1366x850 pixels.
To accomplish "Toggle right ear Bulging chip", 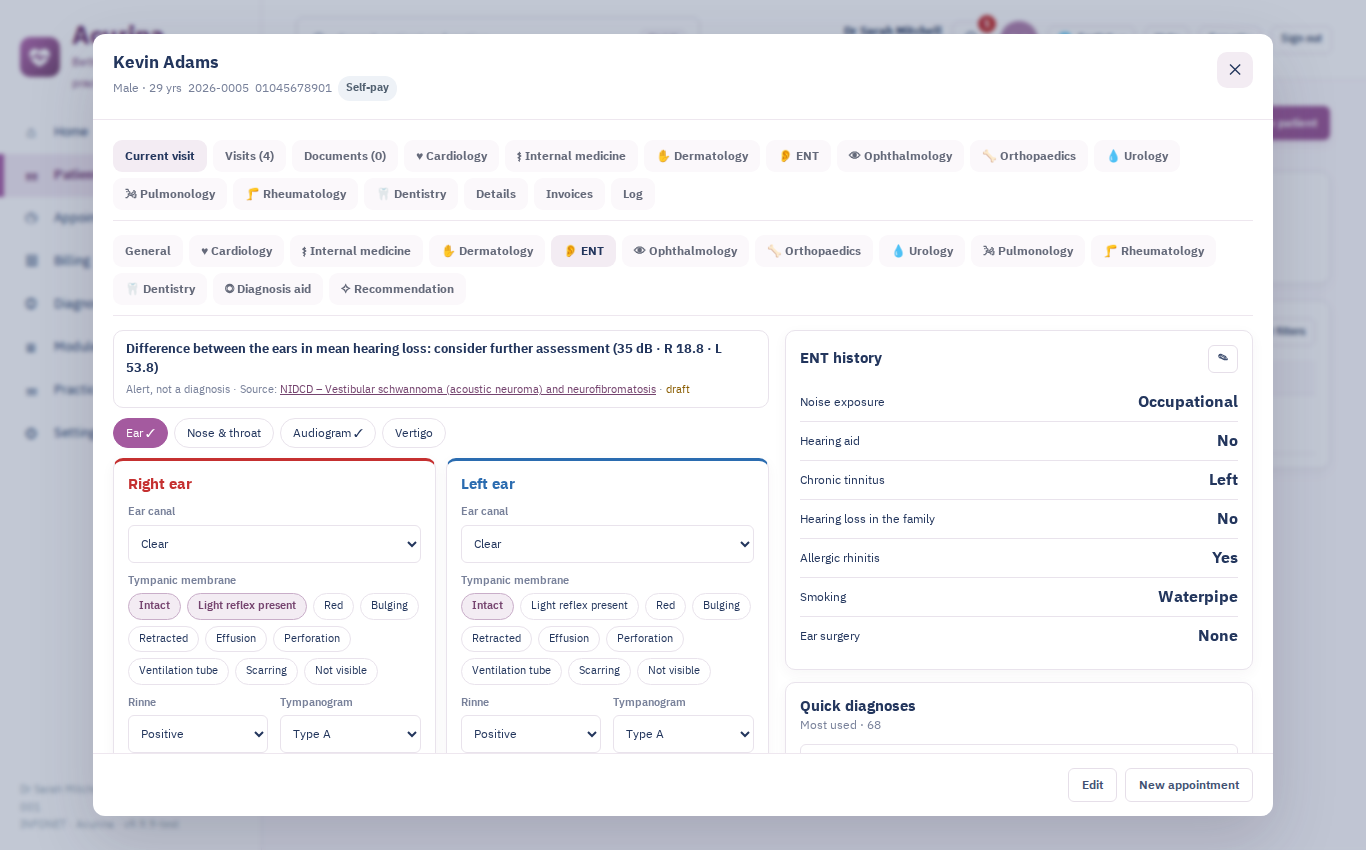I will (389, 606).
